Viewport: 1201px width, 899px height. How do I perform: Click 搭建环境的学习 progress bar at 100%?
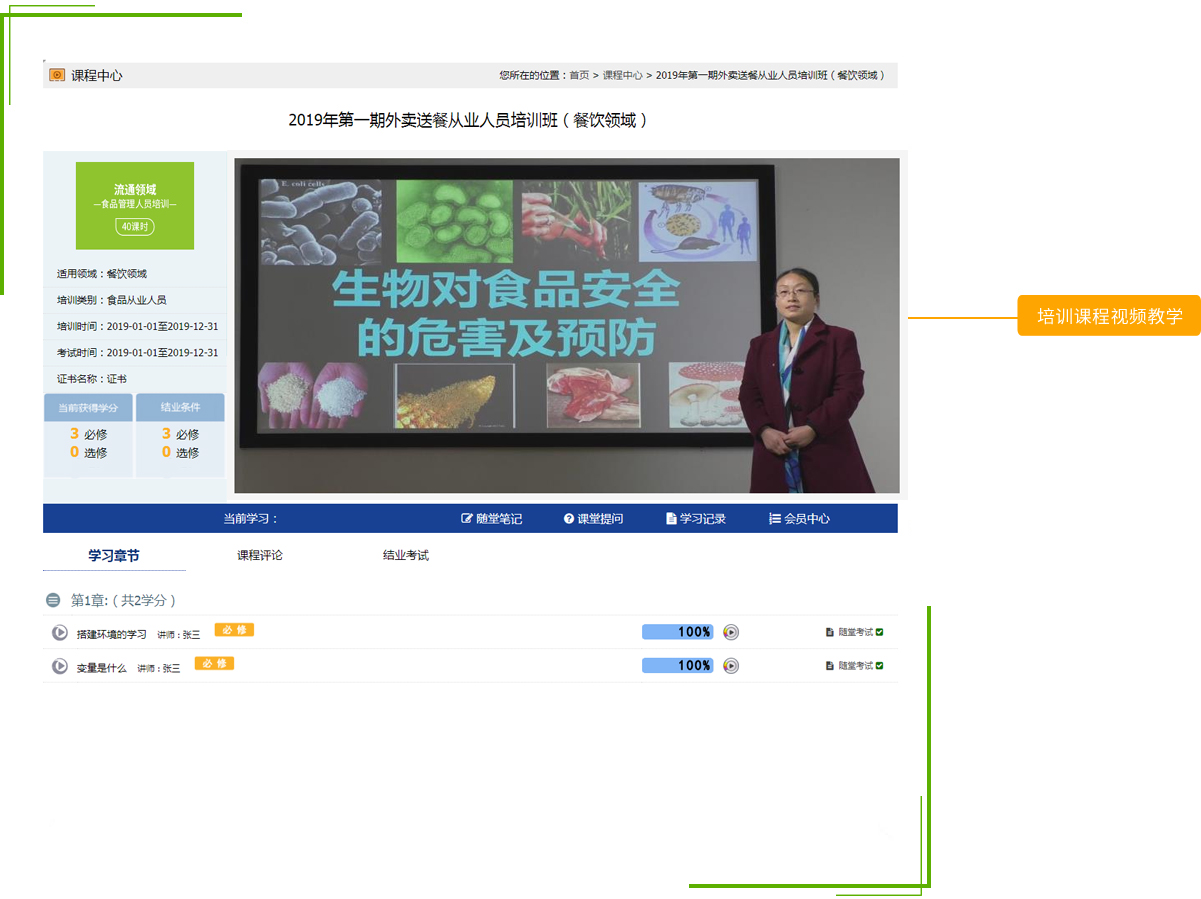pos(678,632)
